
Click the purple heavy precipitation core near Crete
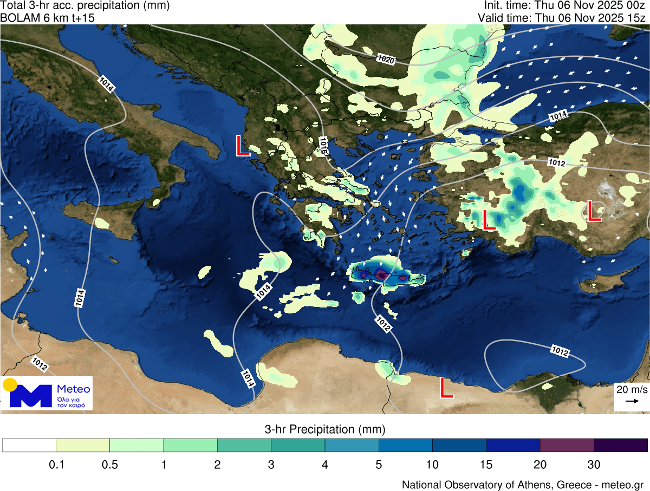point(381,273)
